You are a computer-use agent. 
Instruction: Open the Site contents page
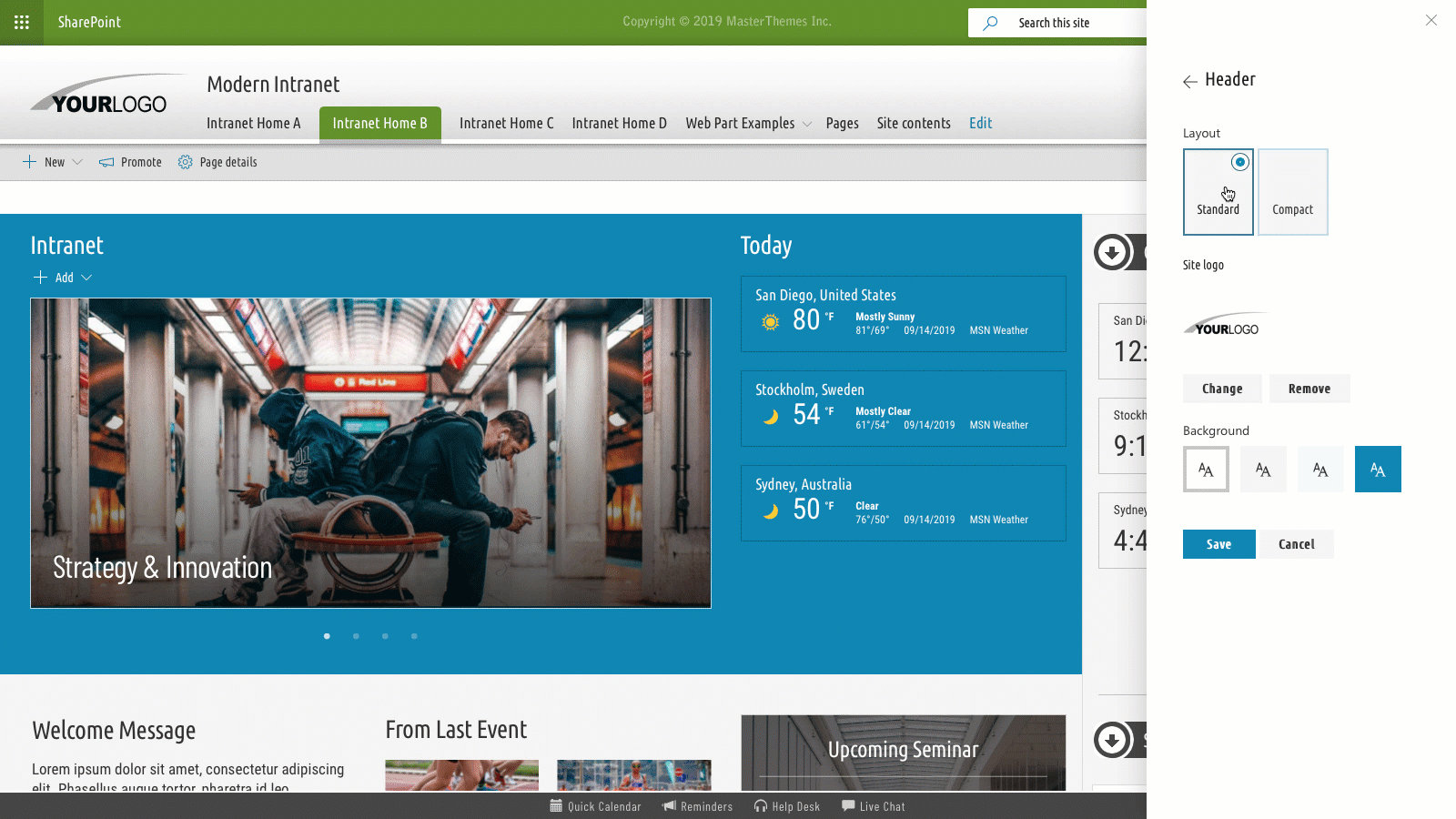tap(913, 123)
